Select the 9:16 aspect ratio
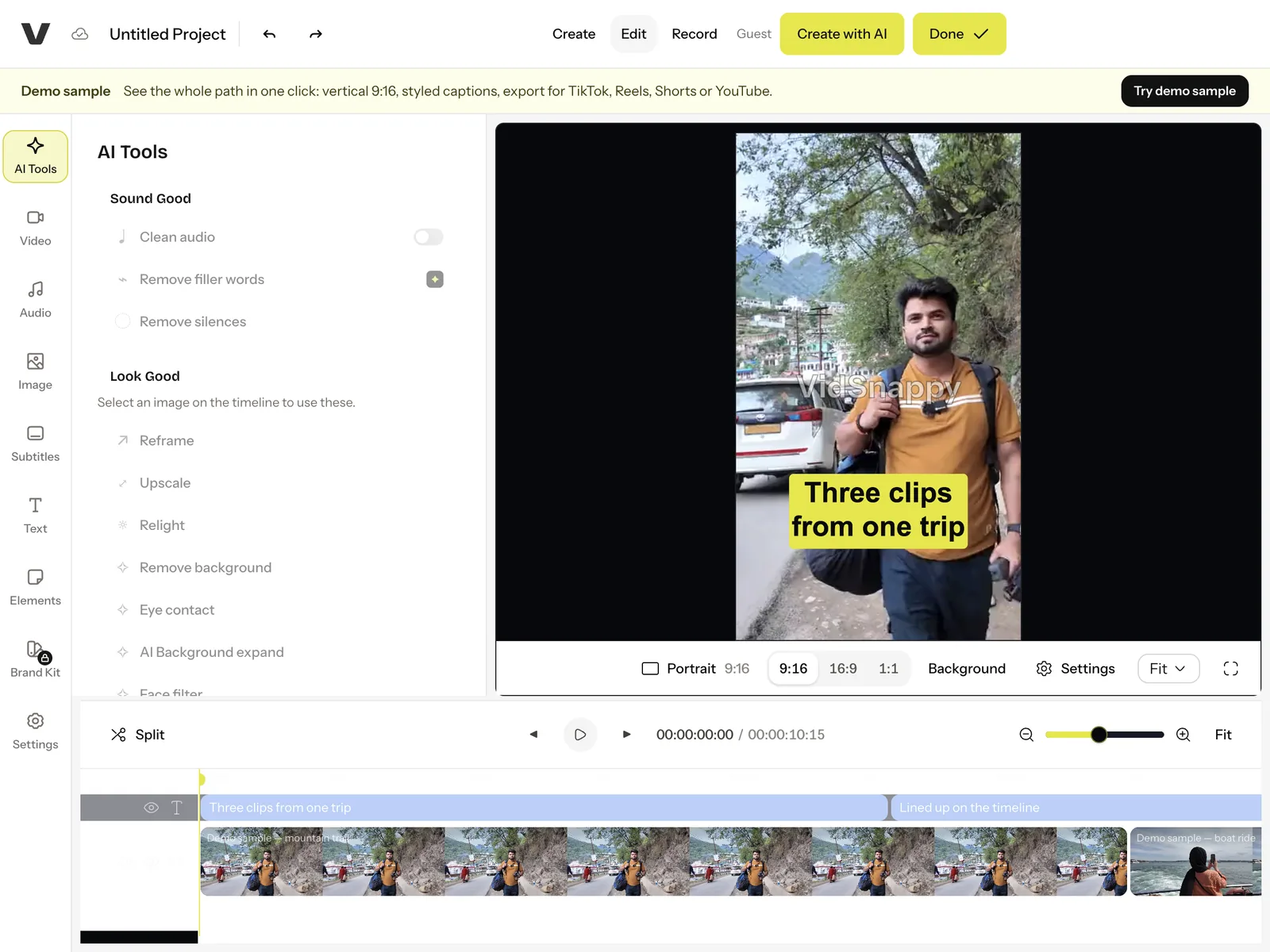 point(793,669)
